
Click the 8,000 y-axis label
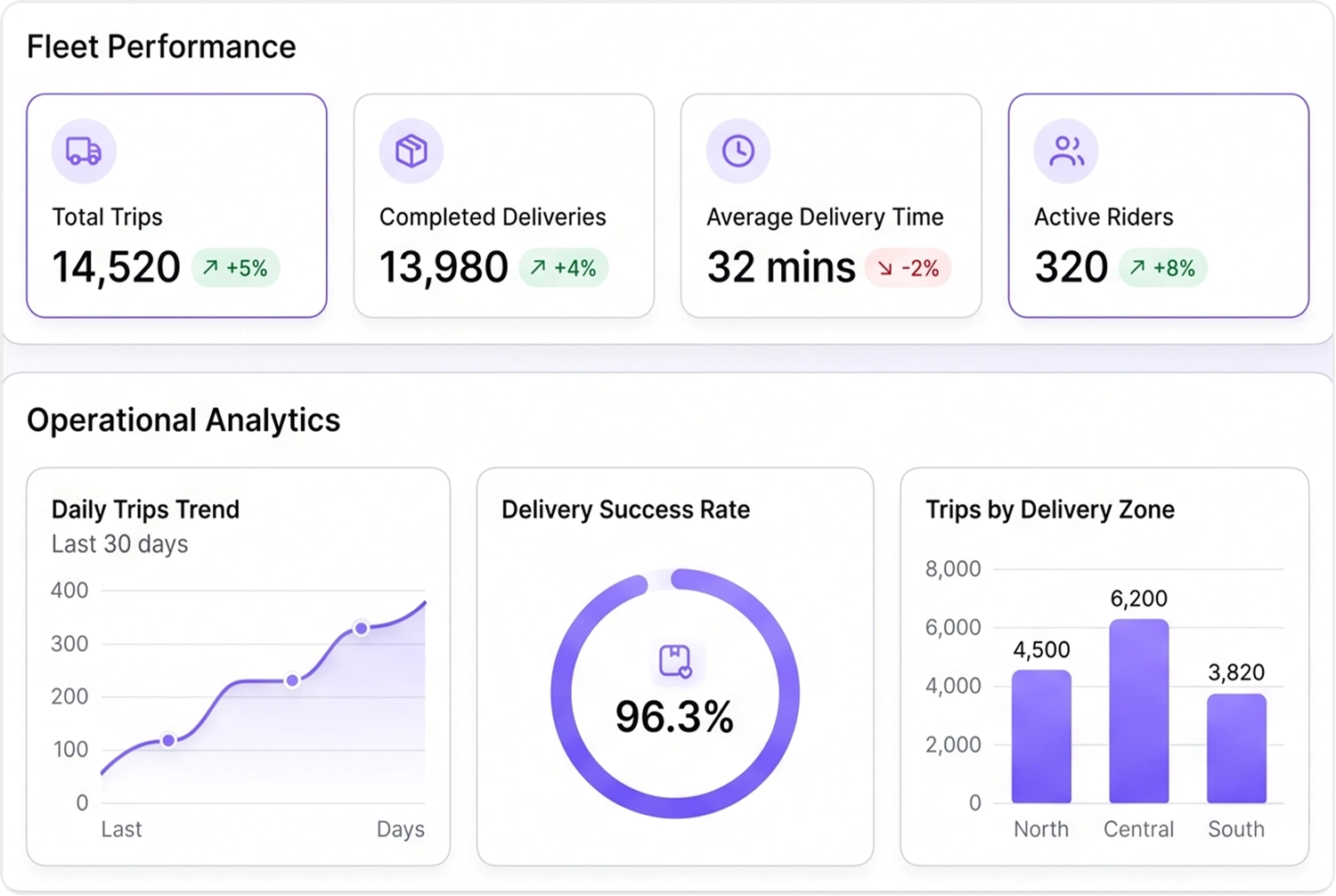(x=953, y=569)
